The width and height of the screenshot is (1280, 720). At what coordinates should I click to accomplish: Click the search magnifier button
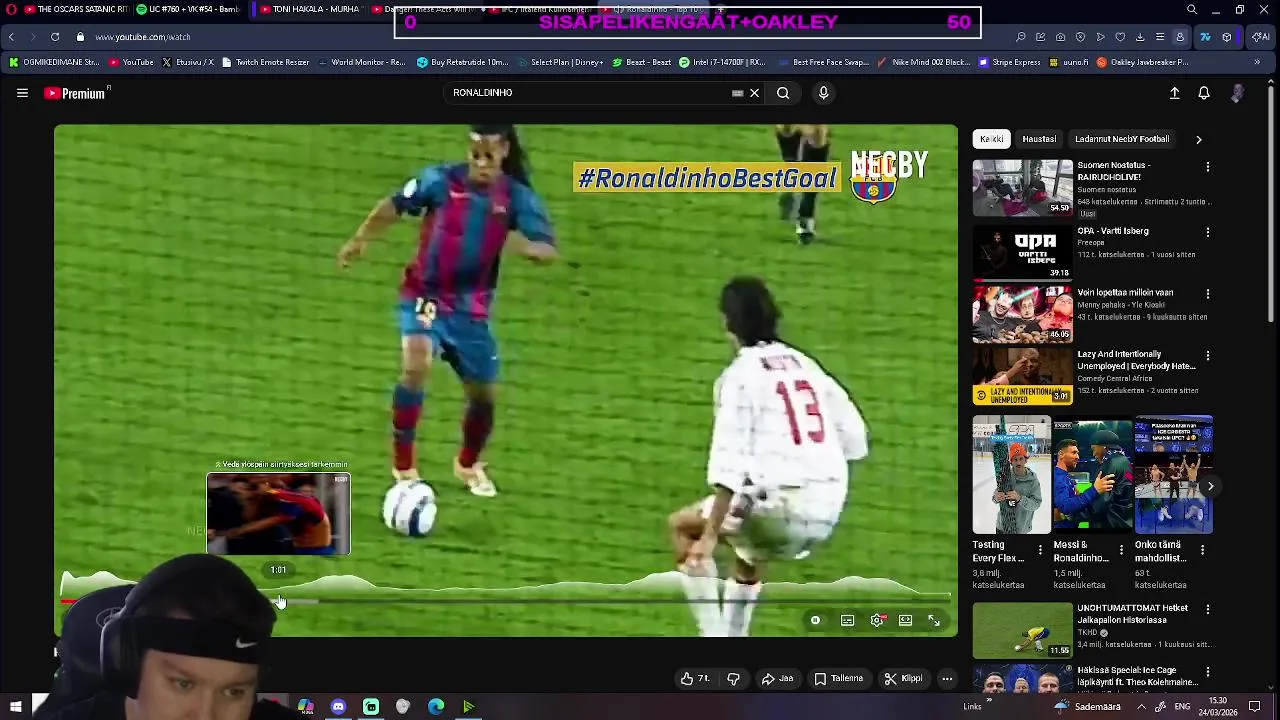point(783,93)
